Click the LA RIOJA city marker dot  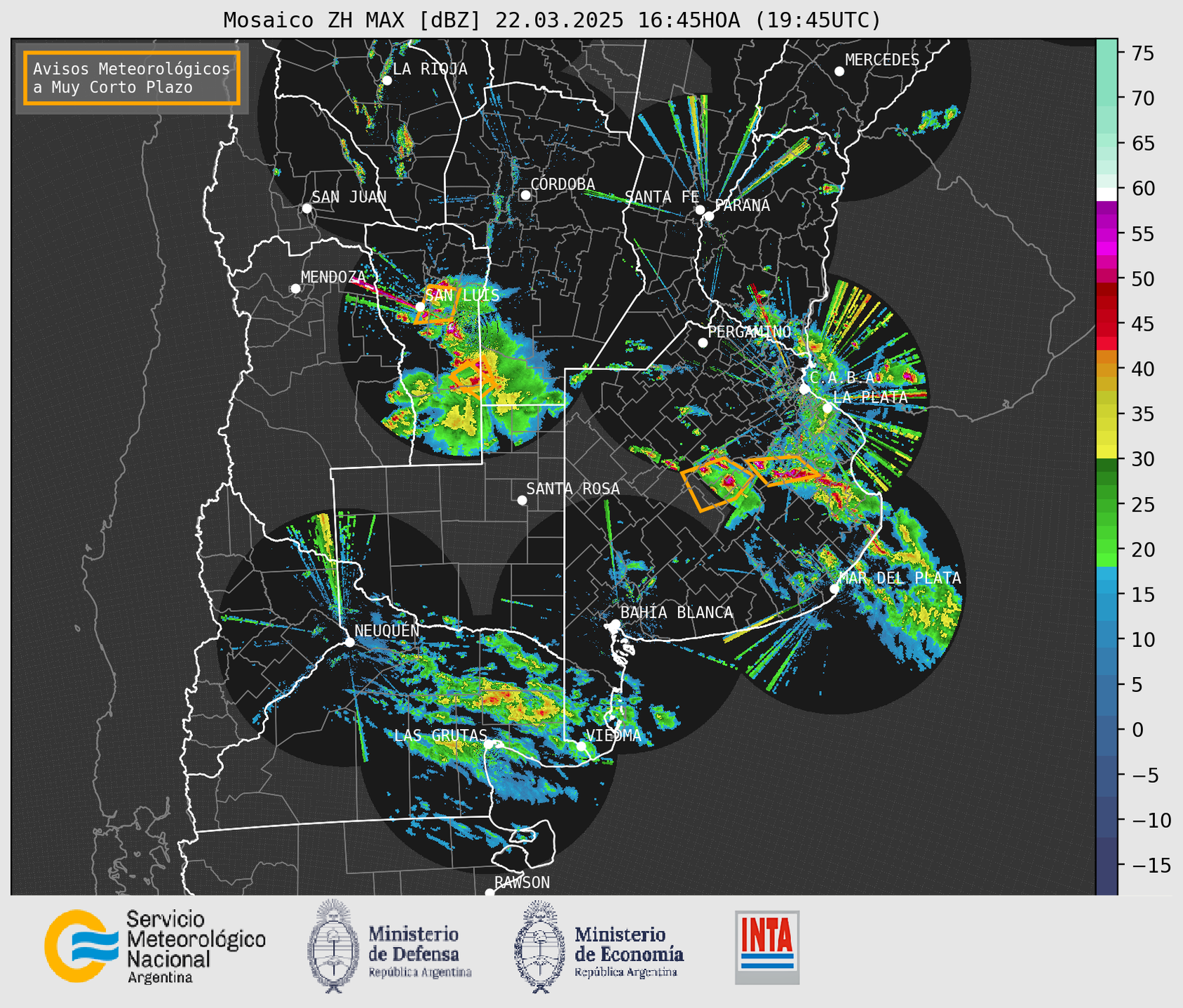tap(387, 81)
